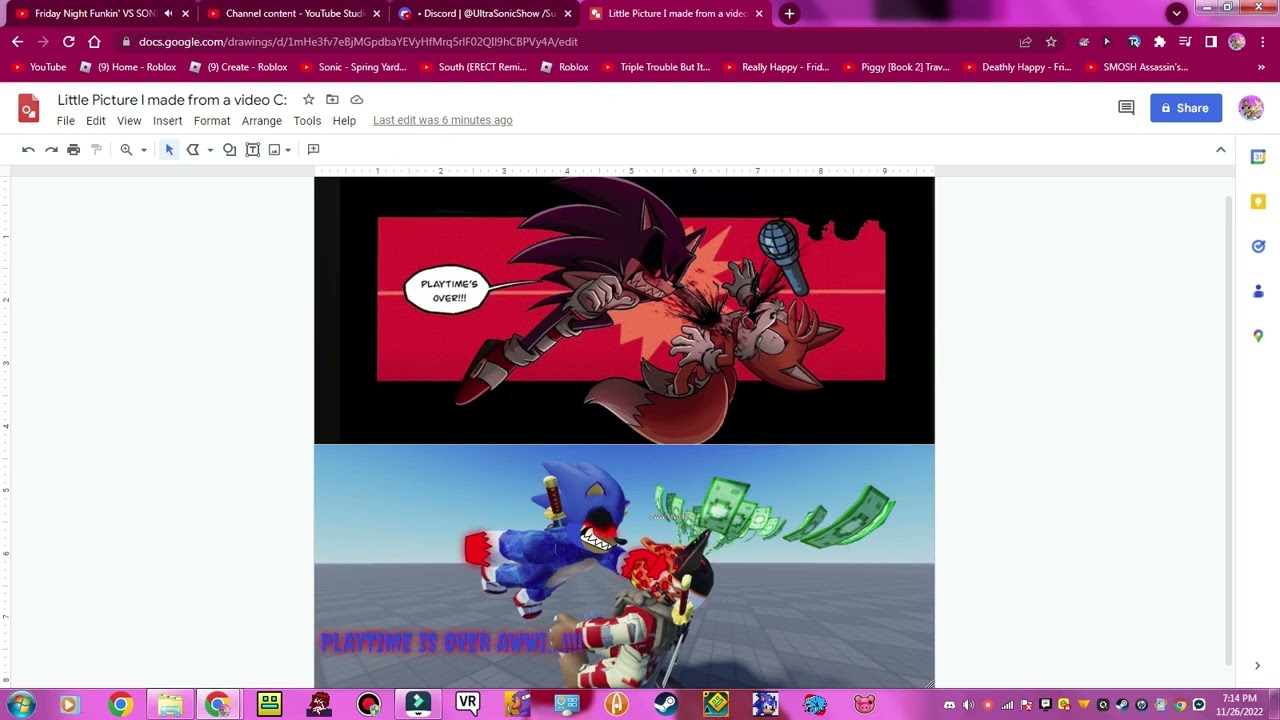Show more bookmarks chevron
Screen dimensions: 1280x720
(x=1262, y=67)
